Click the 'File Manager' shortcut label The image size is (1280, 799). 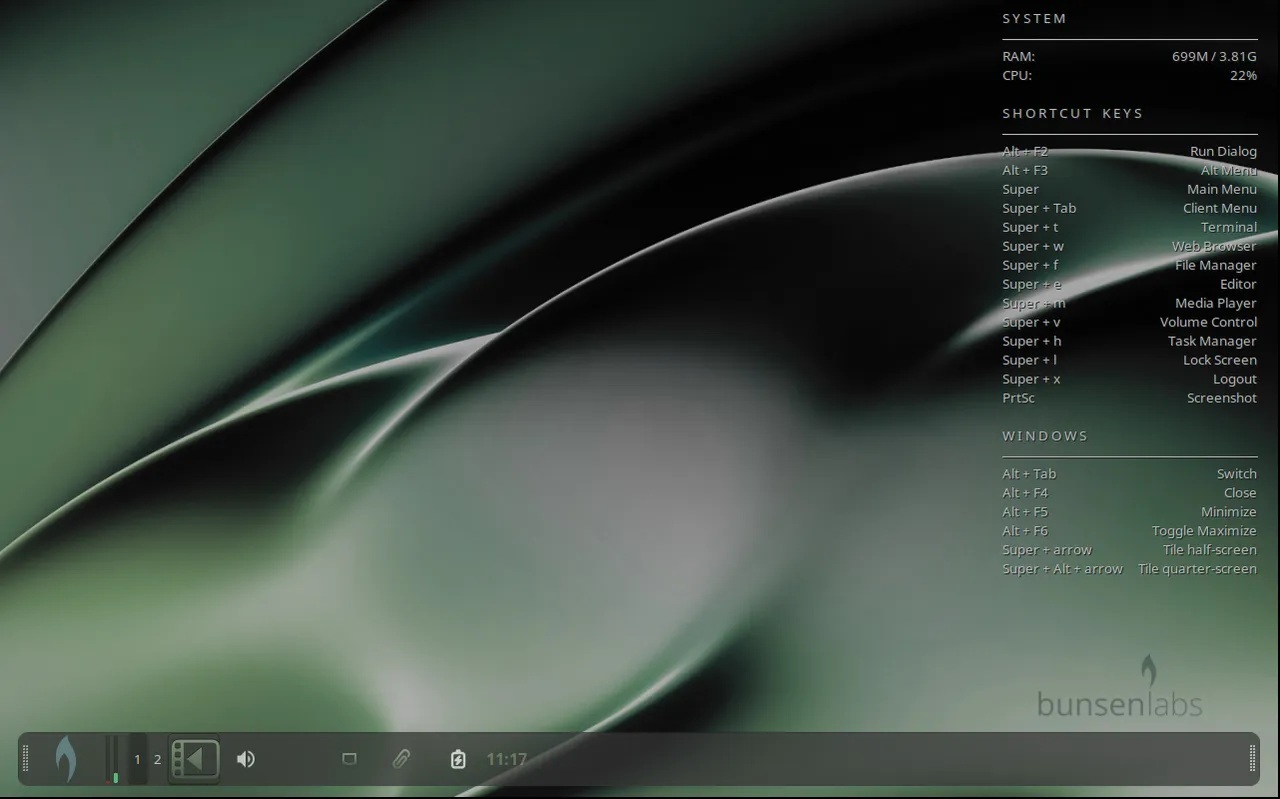point(1216,266)
